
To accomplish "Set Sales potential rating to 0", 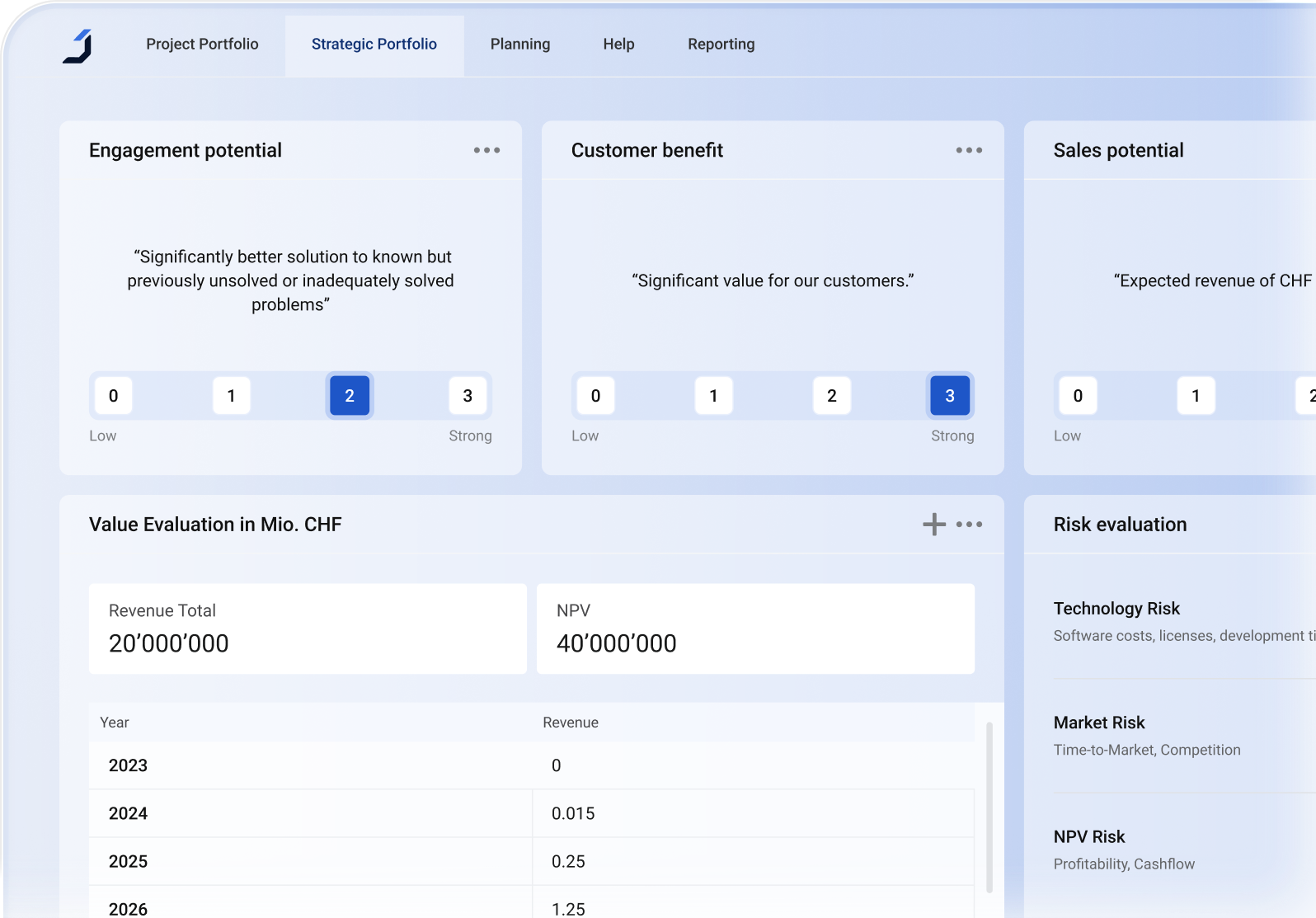I will coord(1078,396).
